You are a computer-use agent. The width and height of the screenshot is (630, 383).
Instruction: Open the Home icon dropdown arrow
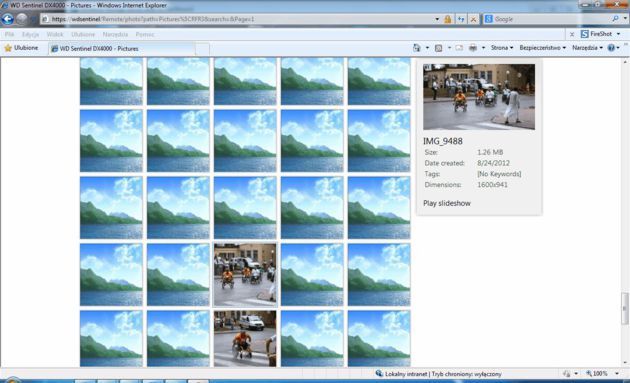point(427,48)
